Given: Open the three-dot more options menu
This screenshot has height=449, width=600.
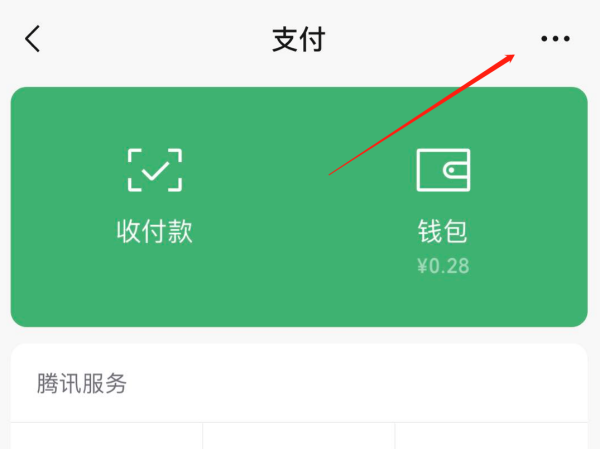Looking at the screenshot, I should tap(555, 38).
